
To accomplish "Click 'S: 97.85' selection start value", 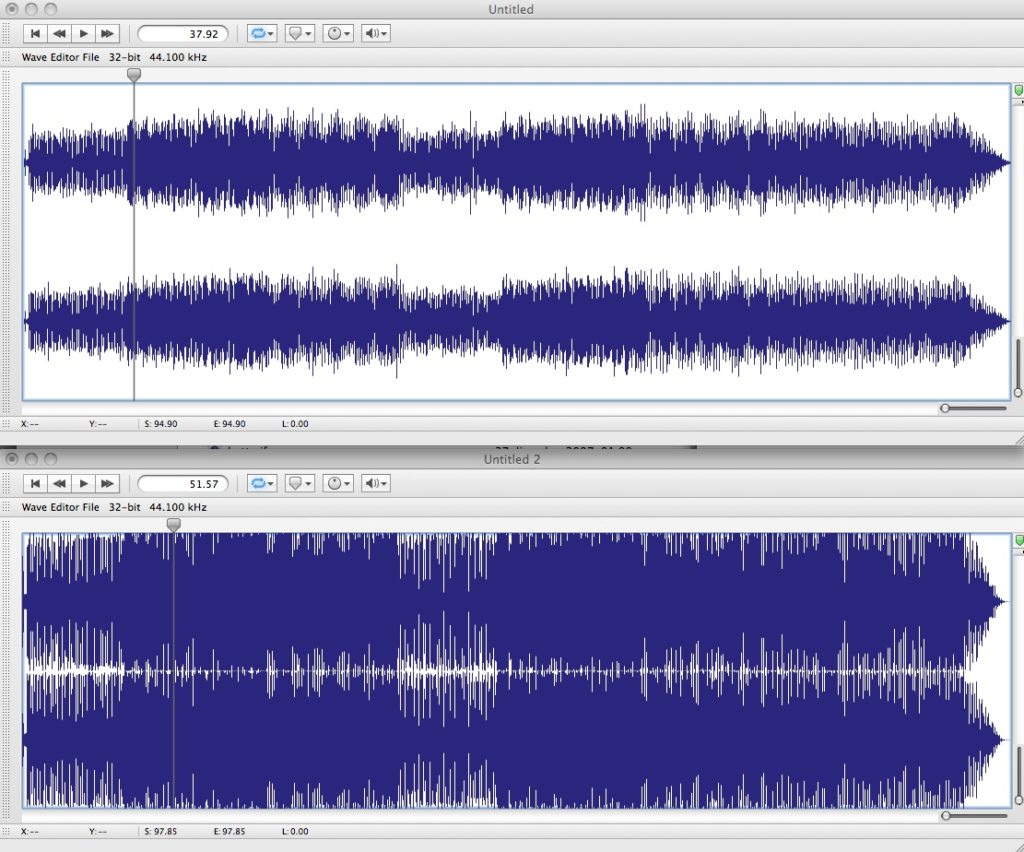I will coord(161,831).
